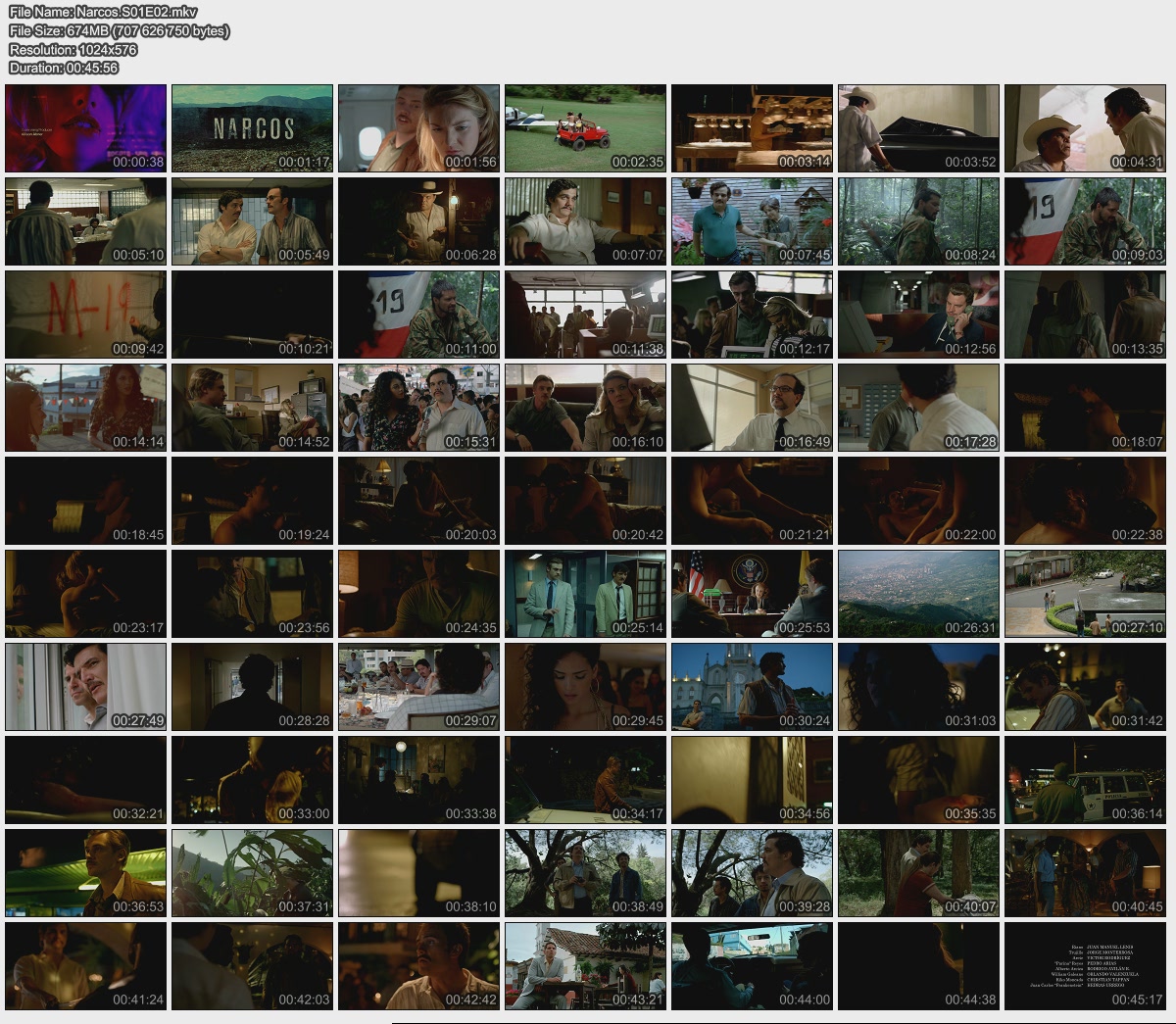Open the plant close-up thumbnail at 00:37:31
Image resolution: width=1176 pixels, height=1024 pixels.
pos(252,873)
